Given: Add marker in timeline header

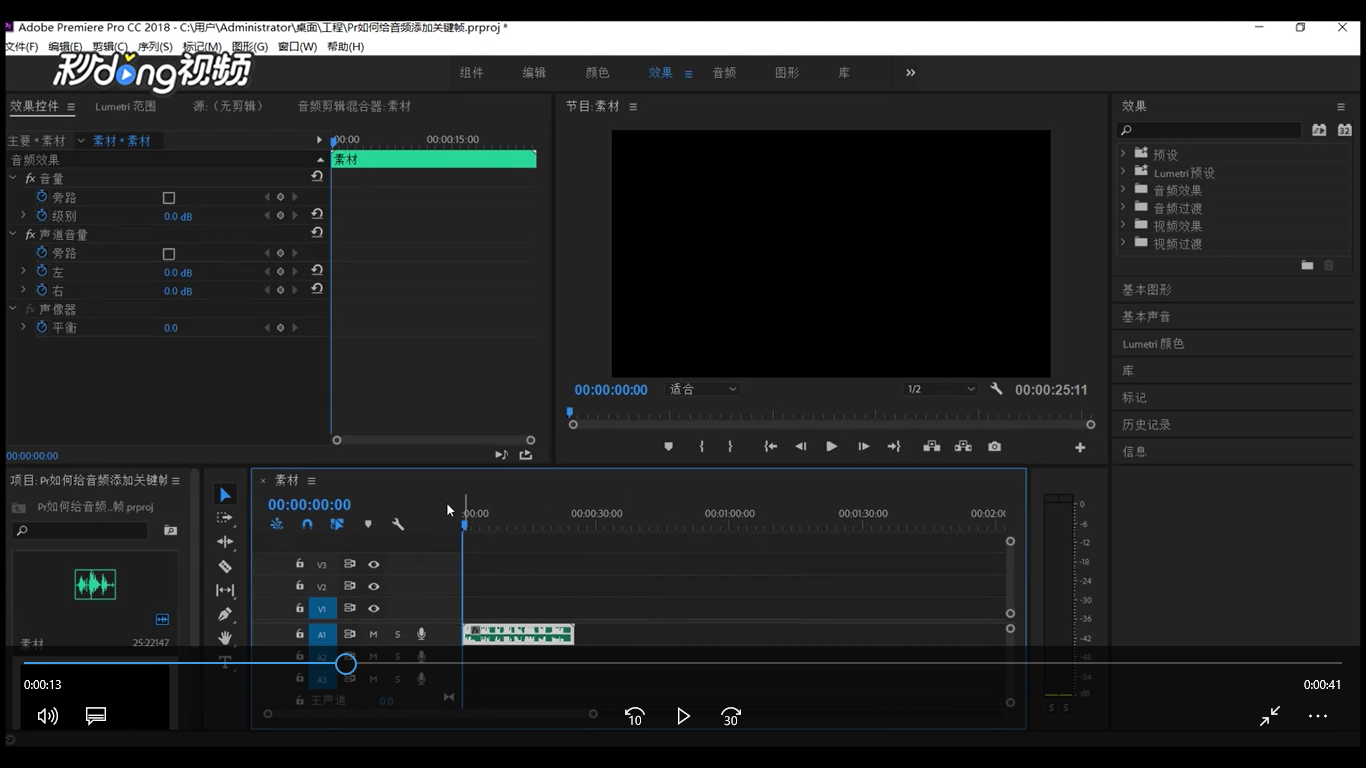Looking at the screenshot, I should 368,524.
